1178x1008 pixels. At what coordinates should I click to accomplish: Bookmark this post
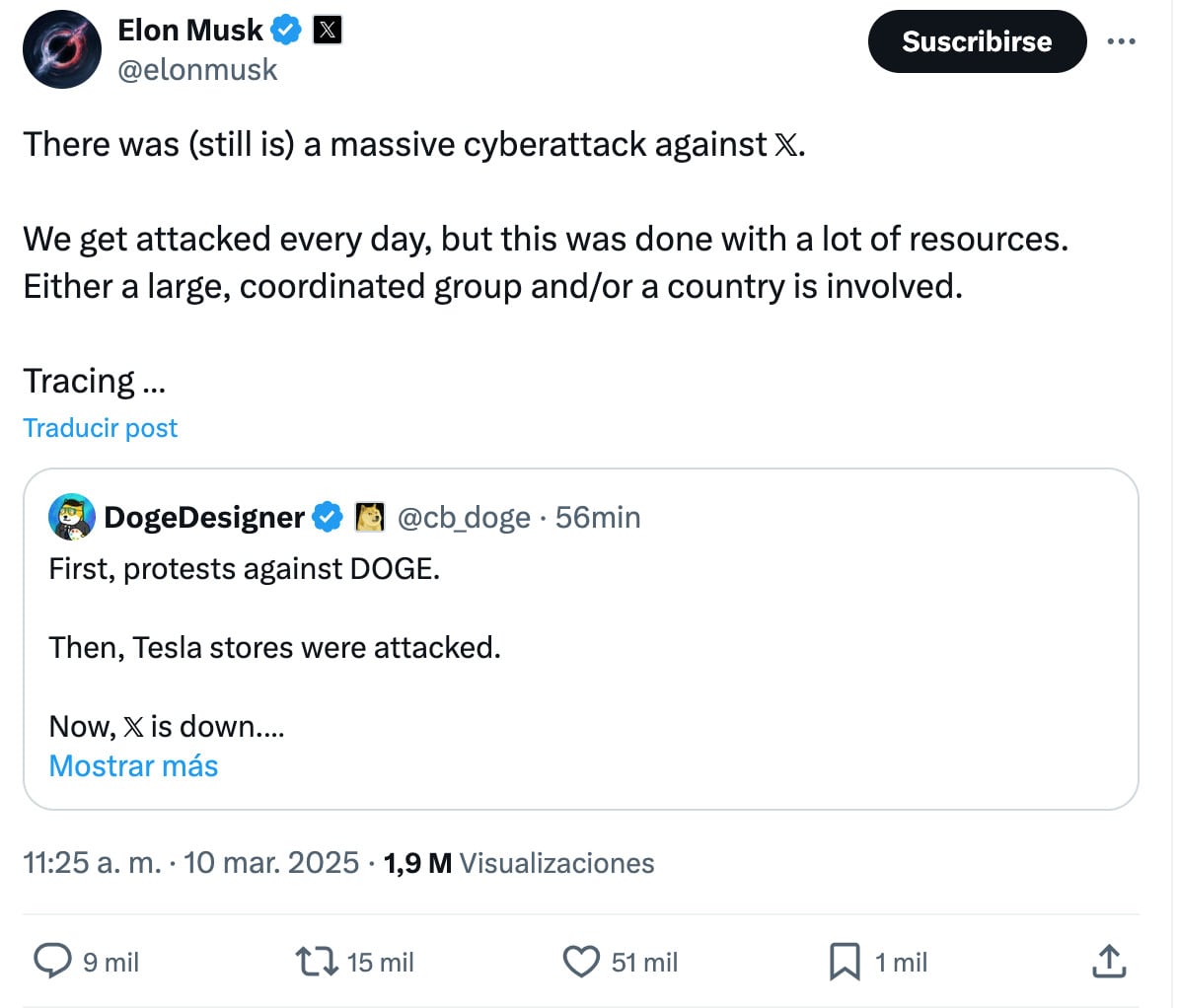coord(845,961)
